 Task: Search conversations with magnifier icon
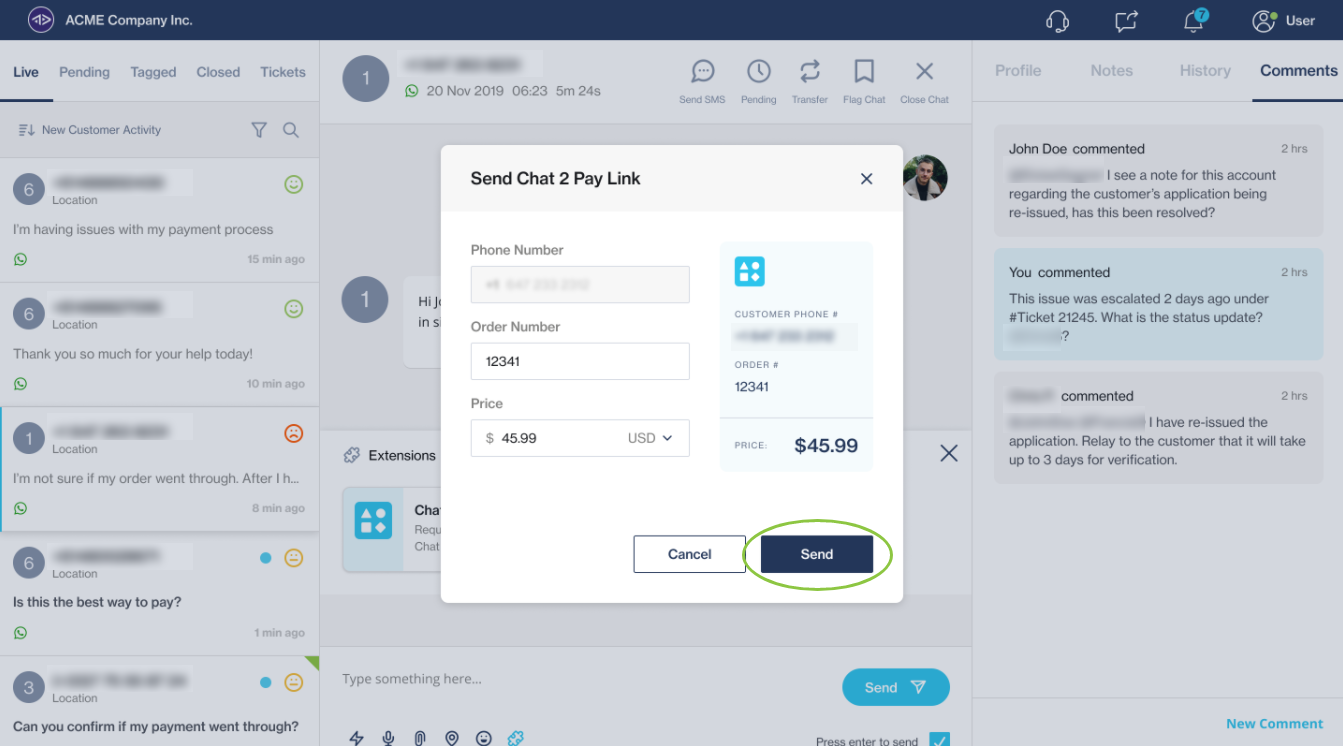point(291,130)
